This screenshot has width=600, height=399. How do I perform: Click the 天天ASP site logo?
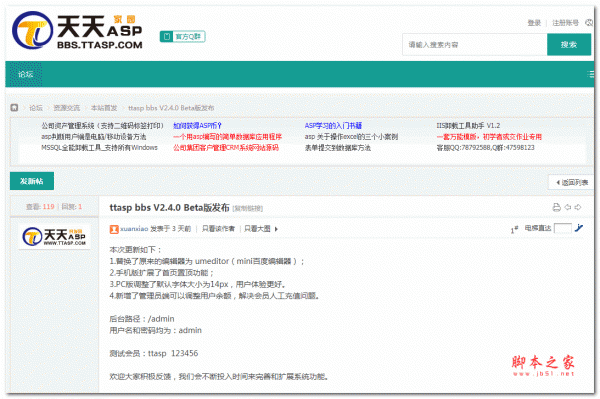[77, 31]
